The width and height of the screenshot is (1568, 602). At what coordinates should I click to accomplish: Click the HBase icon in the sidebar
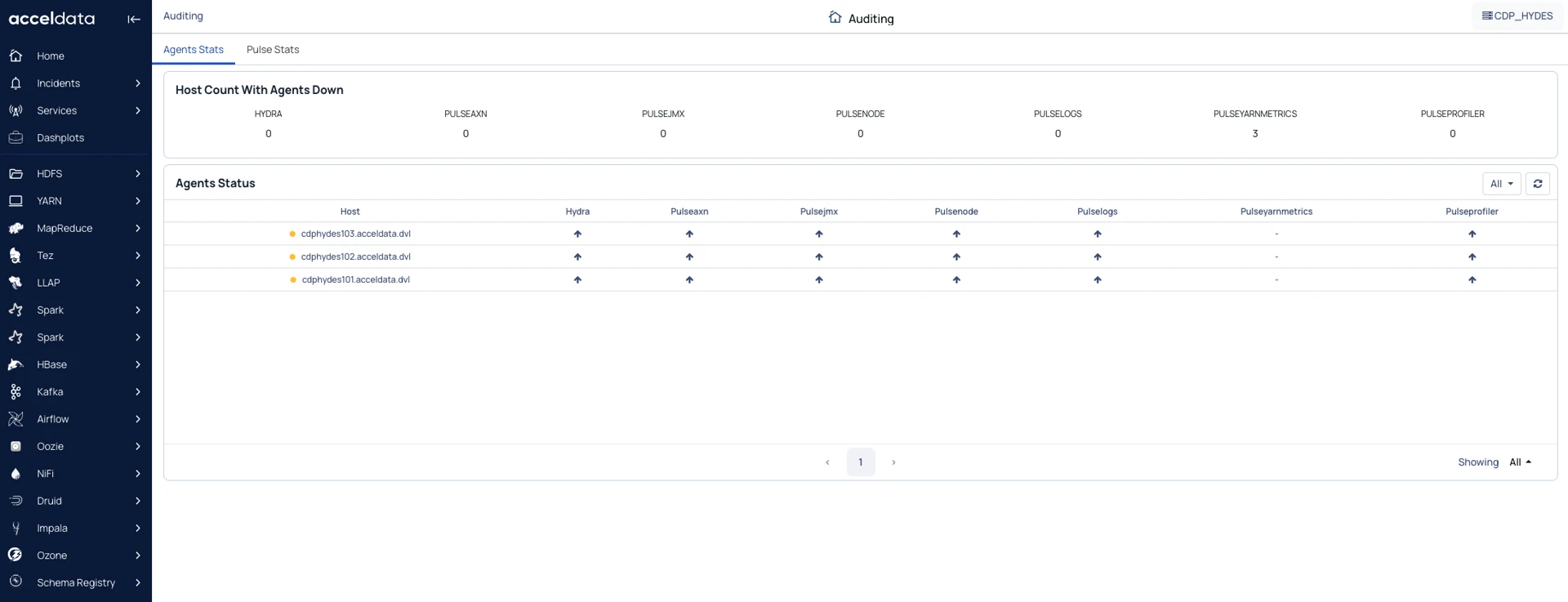[16, 364]
